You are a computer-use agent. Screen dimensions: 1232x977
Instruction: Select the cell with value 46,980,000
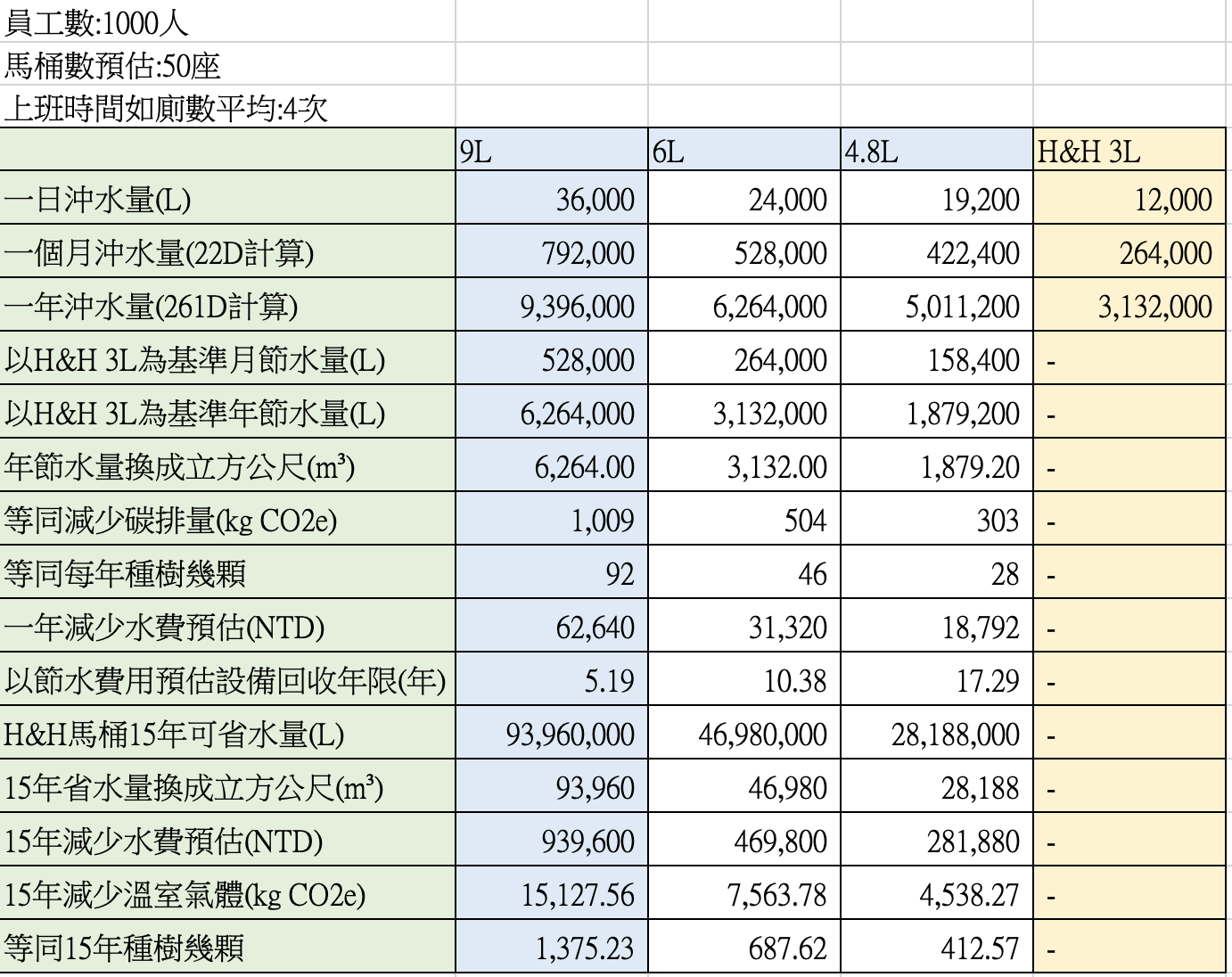[x=744, y=733]
